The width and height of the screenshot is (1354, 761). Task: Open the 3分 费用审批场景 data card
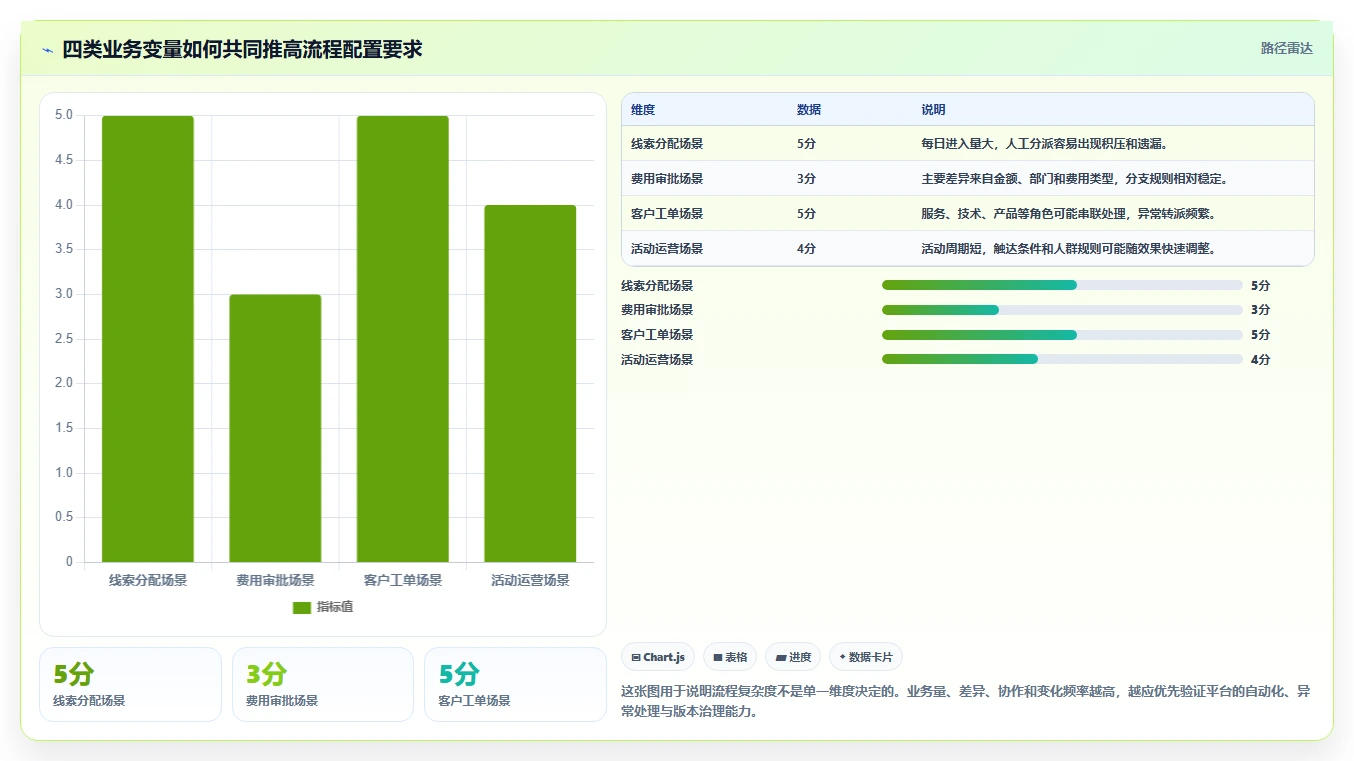(x=323, y=684)
